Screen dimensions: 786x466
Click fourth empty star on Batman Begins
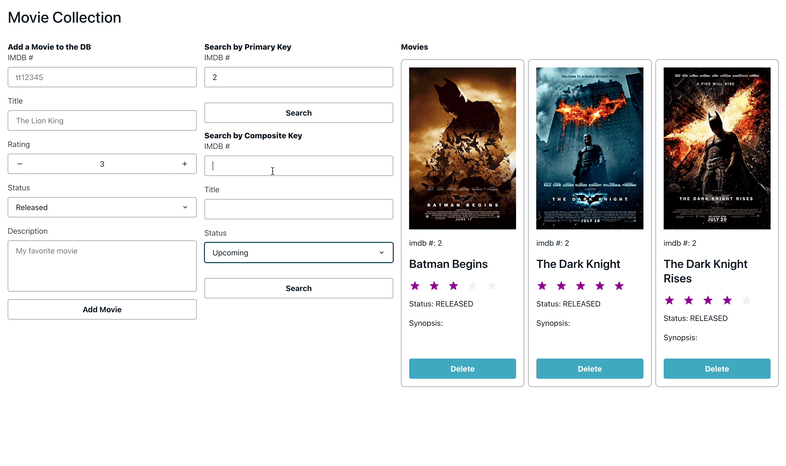tap(473, 286)
